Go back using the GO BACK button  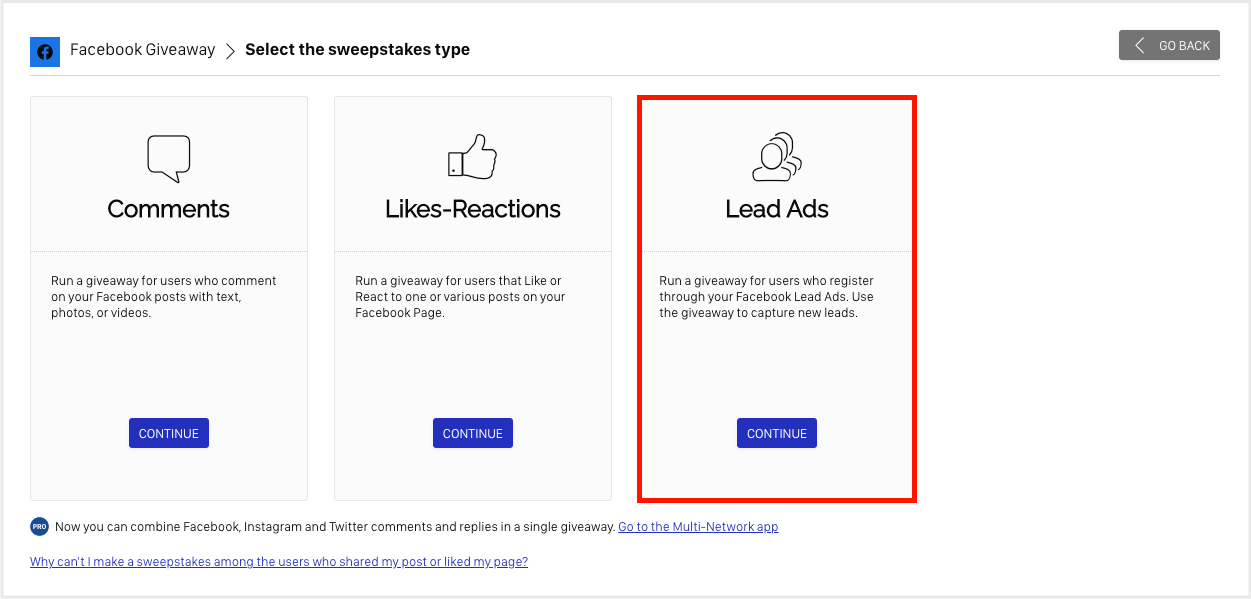1169,45
